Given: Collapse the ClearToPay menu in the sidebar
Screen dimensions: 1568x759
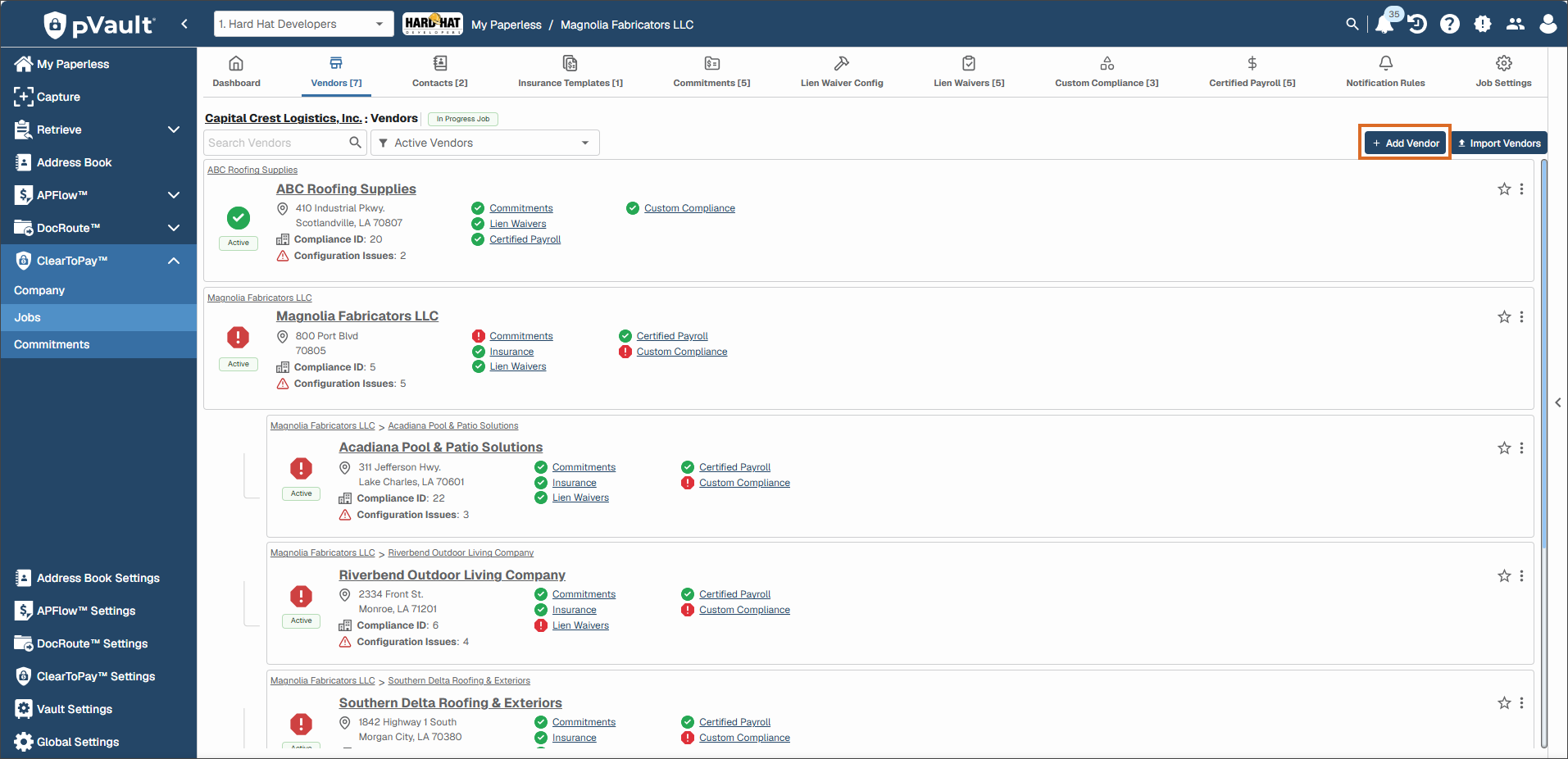Looking at the screenshot, I should pyautogui.click(x=174, y=261).
